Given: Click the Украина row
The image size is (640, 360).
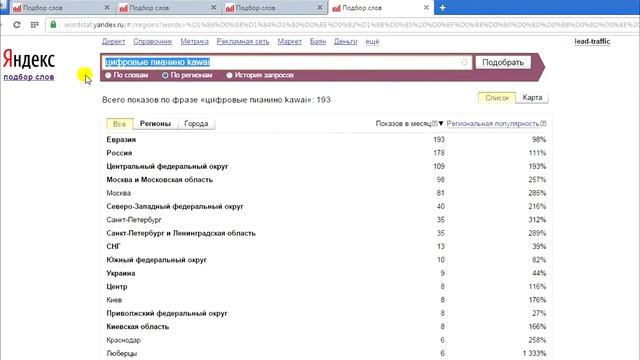Looking at the screenshot, I should (326, 273).
